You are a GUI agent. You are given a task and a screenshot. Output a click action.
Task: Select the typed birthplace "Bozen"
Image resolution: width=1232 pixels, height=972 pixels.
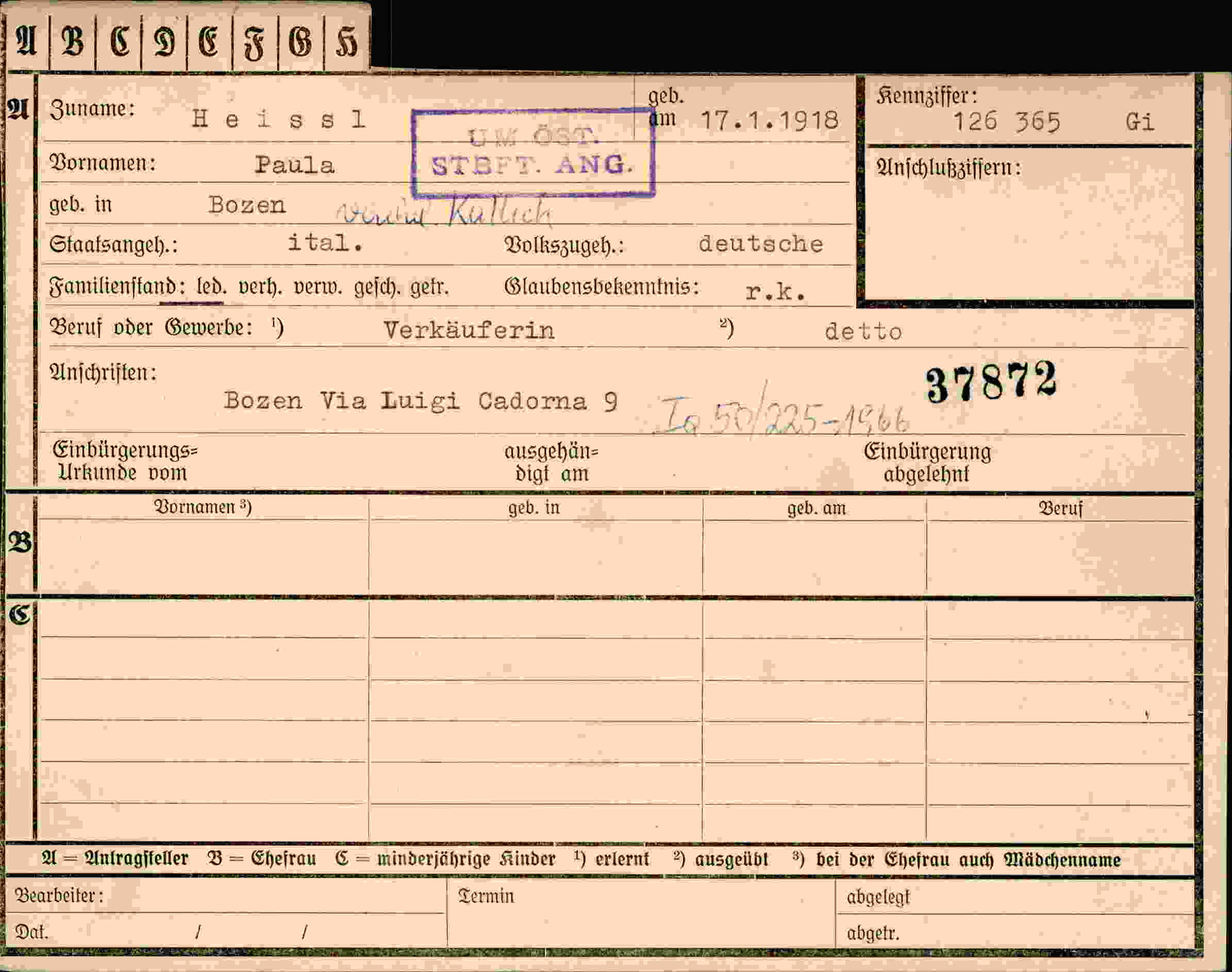(247, 205)
